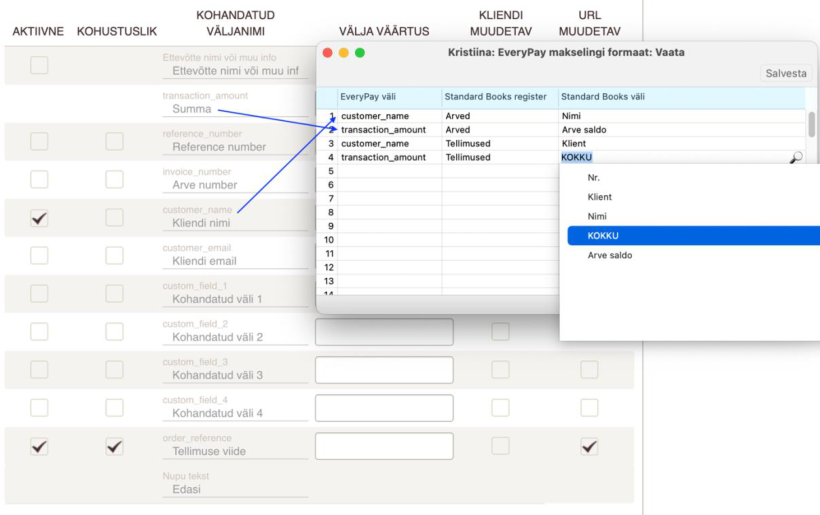Click 'Arve saldo' cell in table row 2
820x515 pixels.
click(682, 130)
